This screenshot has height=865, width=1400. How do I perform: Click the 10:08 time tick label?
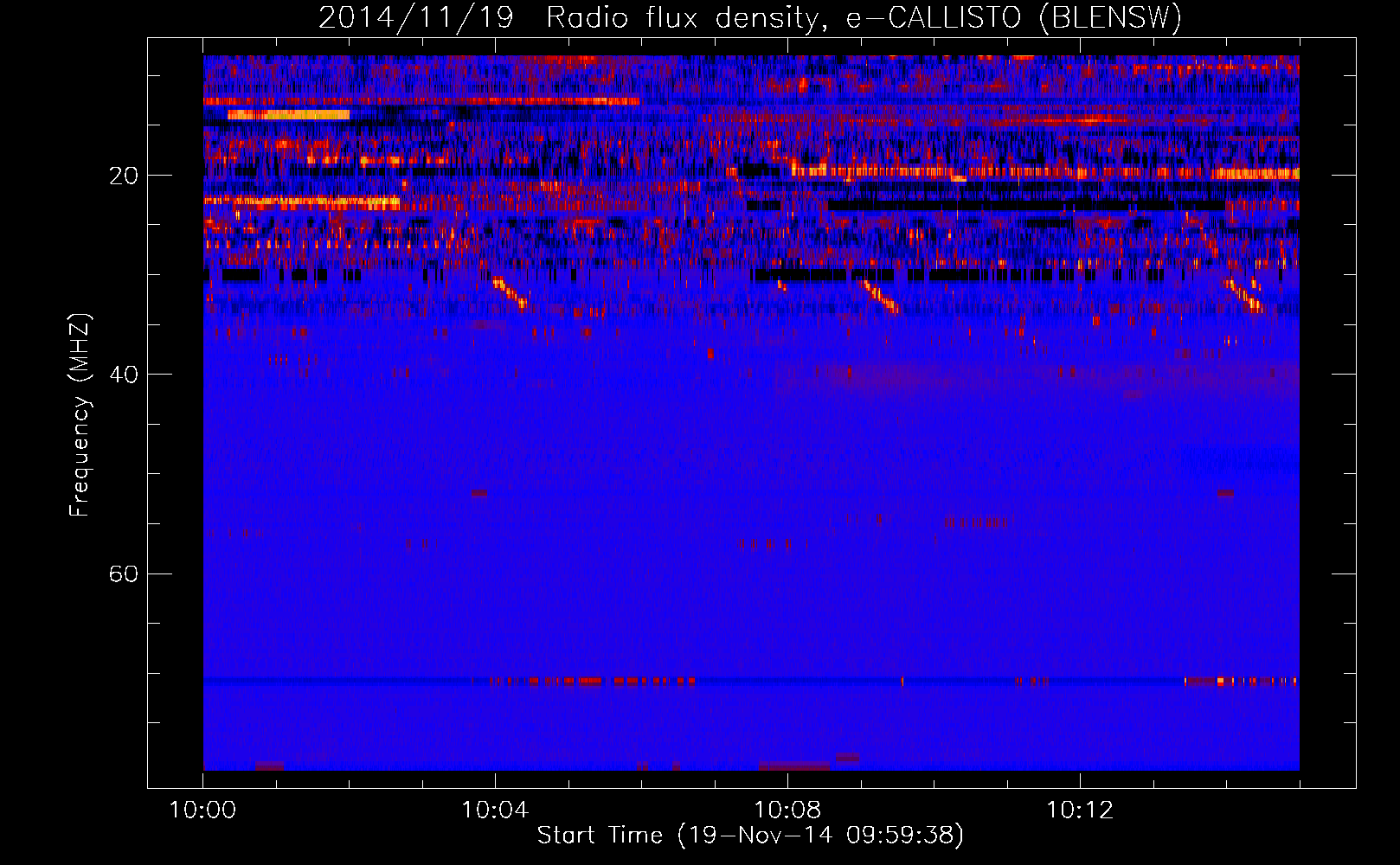coord(787,811)
